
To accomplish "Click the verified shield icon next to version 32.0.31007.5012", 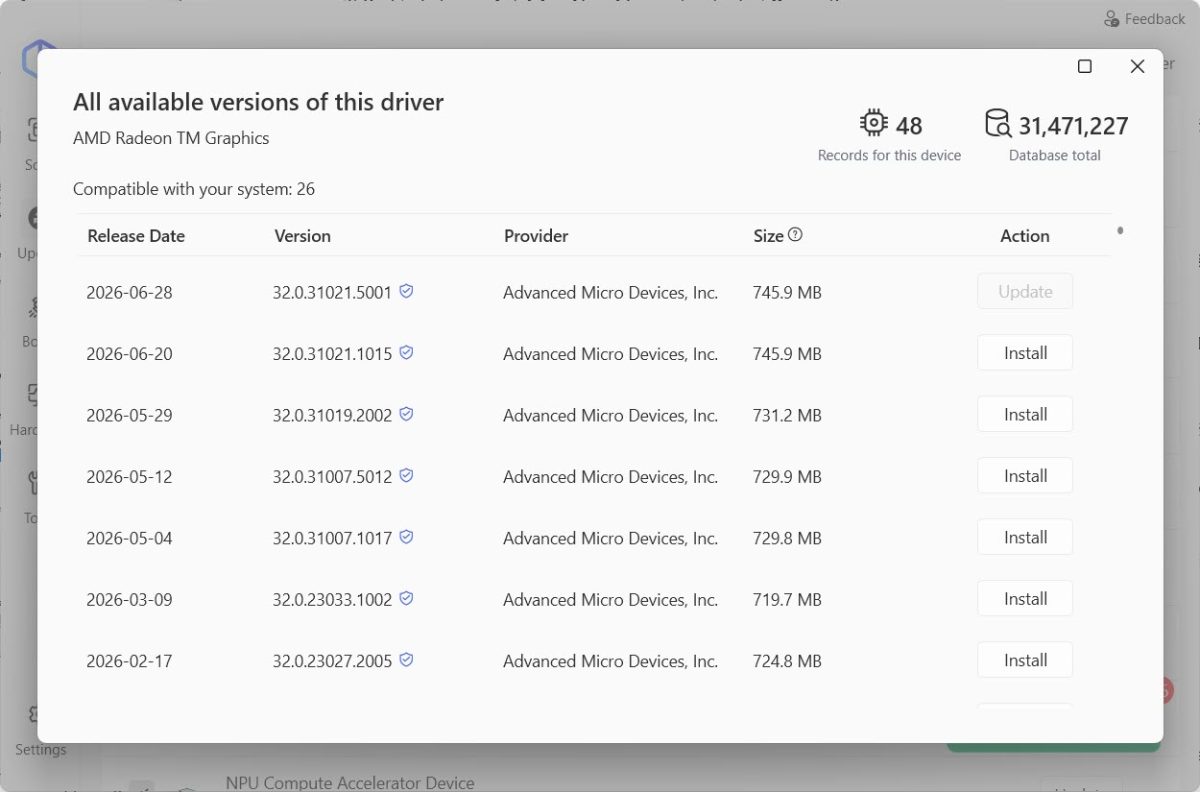I will (x=406, y=475).
